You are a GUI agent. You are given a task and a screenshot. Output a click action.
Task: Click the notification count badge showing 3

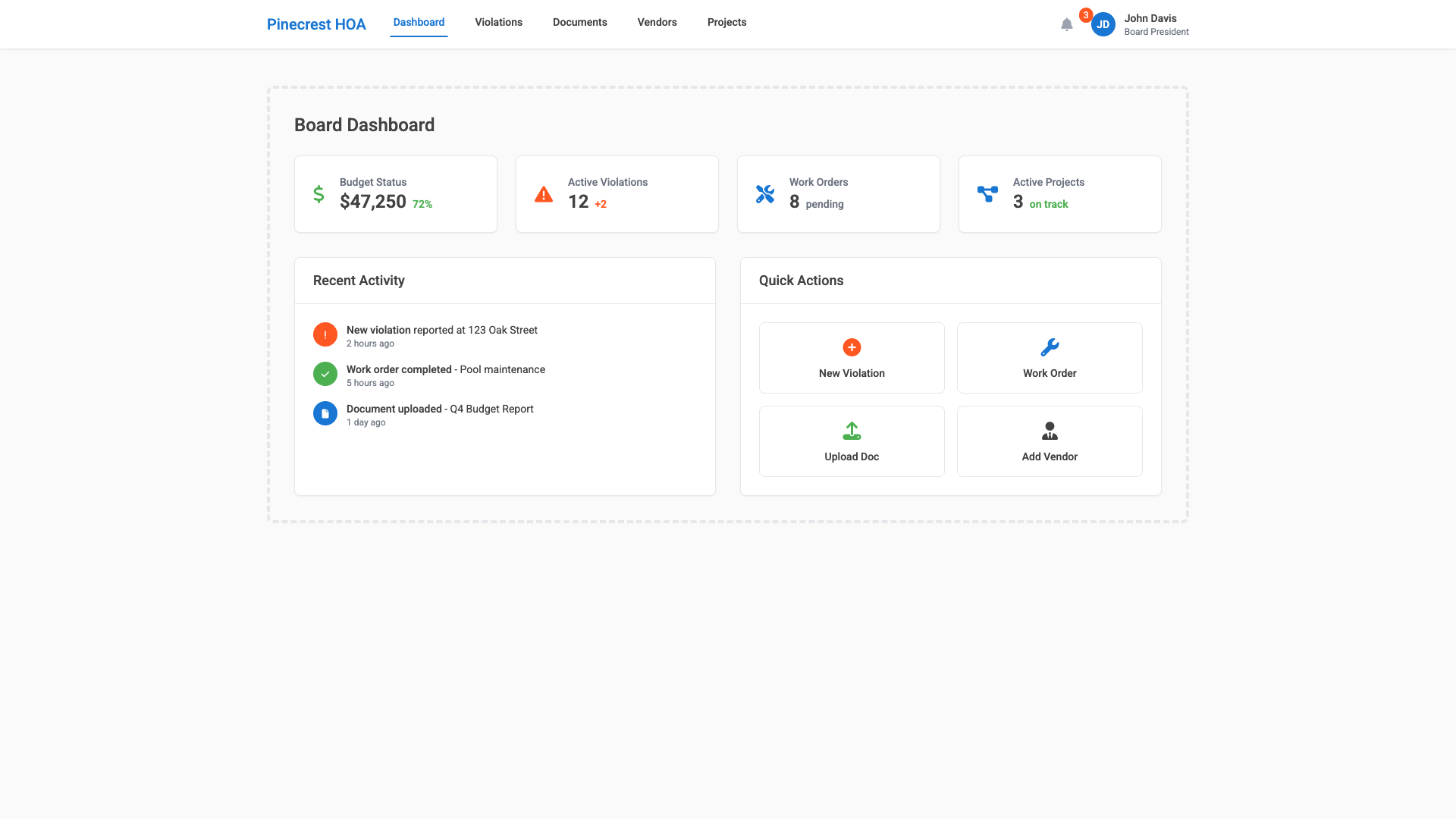click(x=1086, y=14)
